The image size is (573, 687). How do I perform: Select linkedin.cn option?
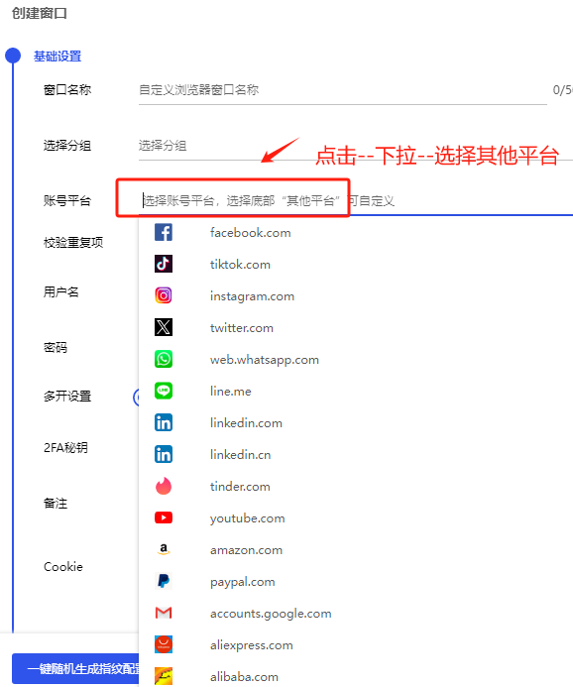[240, 455]
